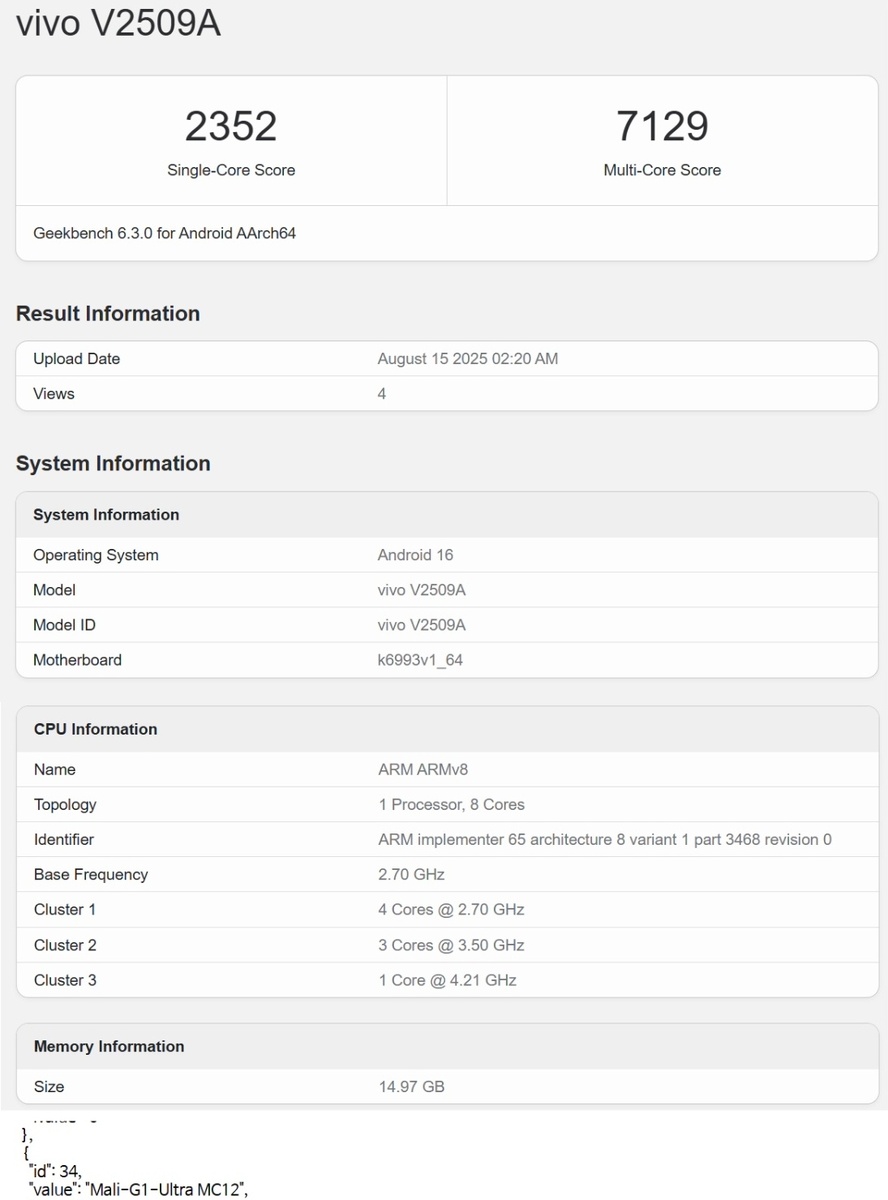Click the Topology label
Image resolution: width=888 pixels, height=1200 pixels.
[65, 805]
